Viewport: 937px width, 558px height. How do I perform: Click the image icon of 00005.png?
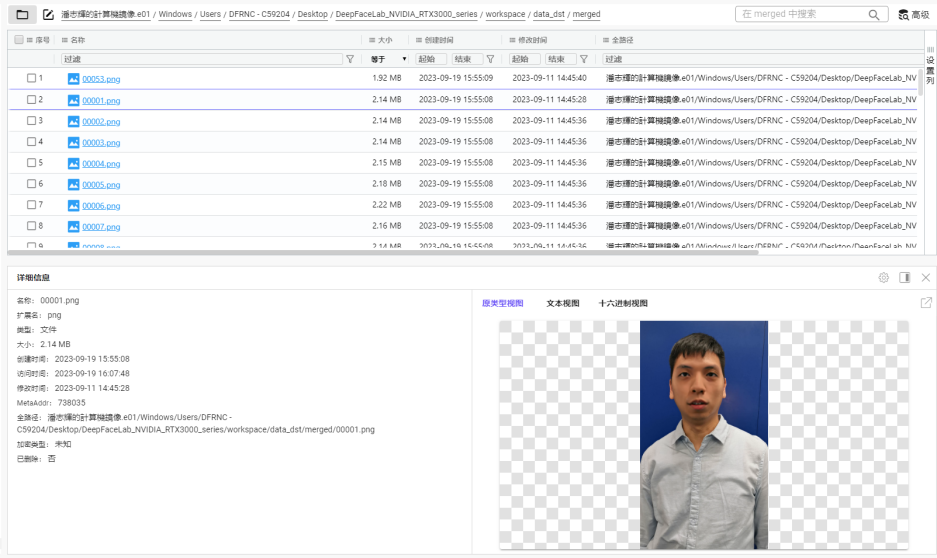click(x=74, y=185)
